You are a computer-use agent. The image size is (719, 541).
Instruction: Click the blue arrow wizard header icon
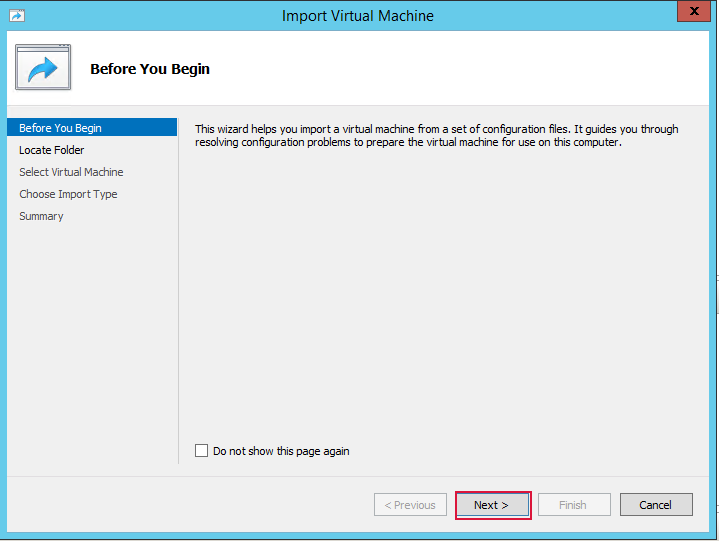click(x=43, y=68)
